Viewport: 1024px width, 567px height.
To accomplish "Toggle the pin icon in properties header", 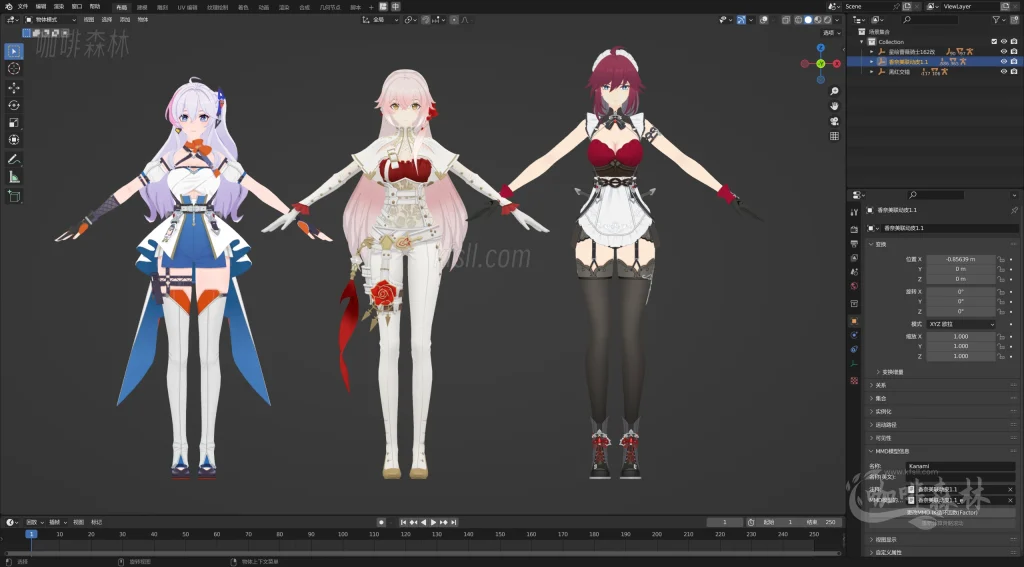I will 1014,210.
